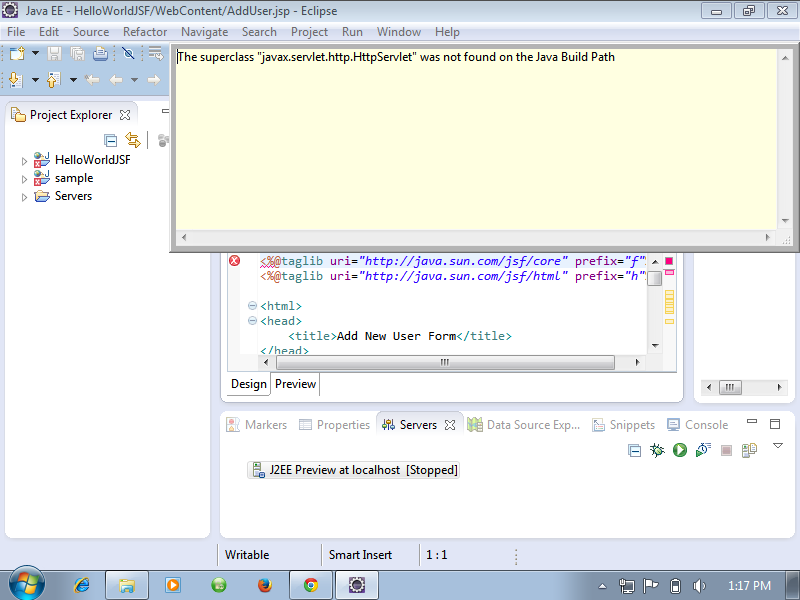Start the server in profile mode
The width and height of the screenshot is (800, 600).
[x=703, y=450]
